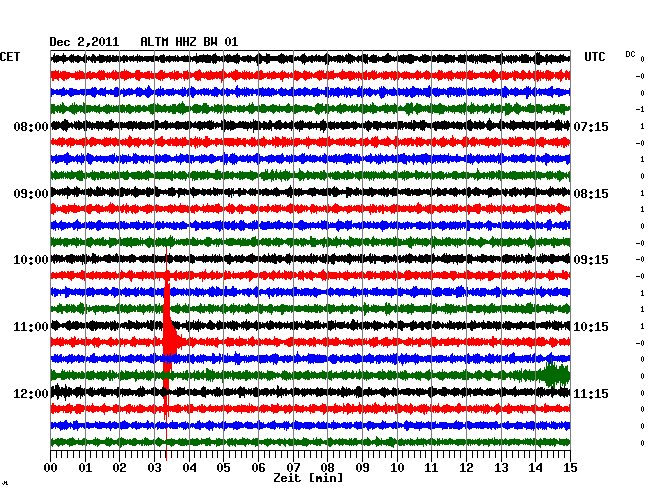Select the '08:00' CET time label
The image size is (650, 494).
coord(31,126)
